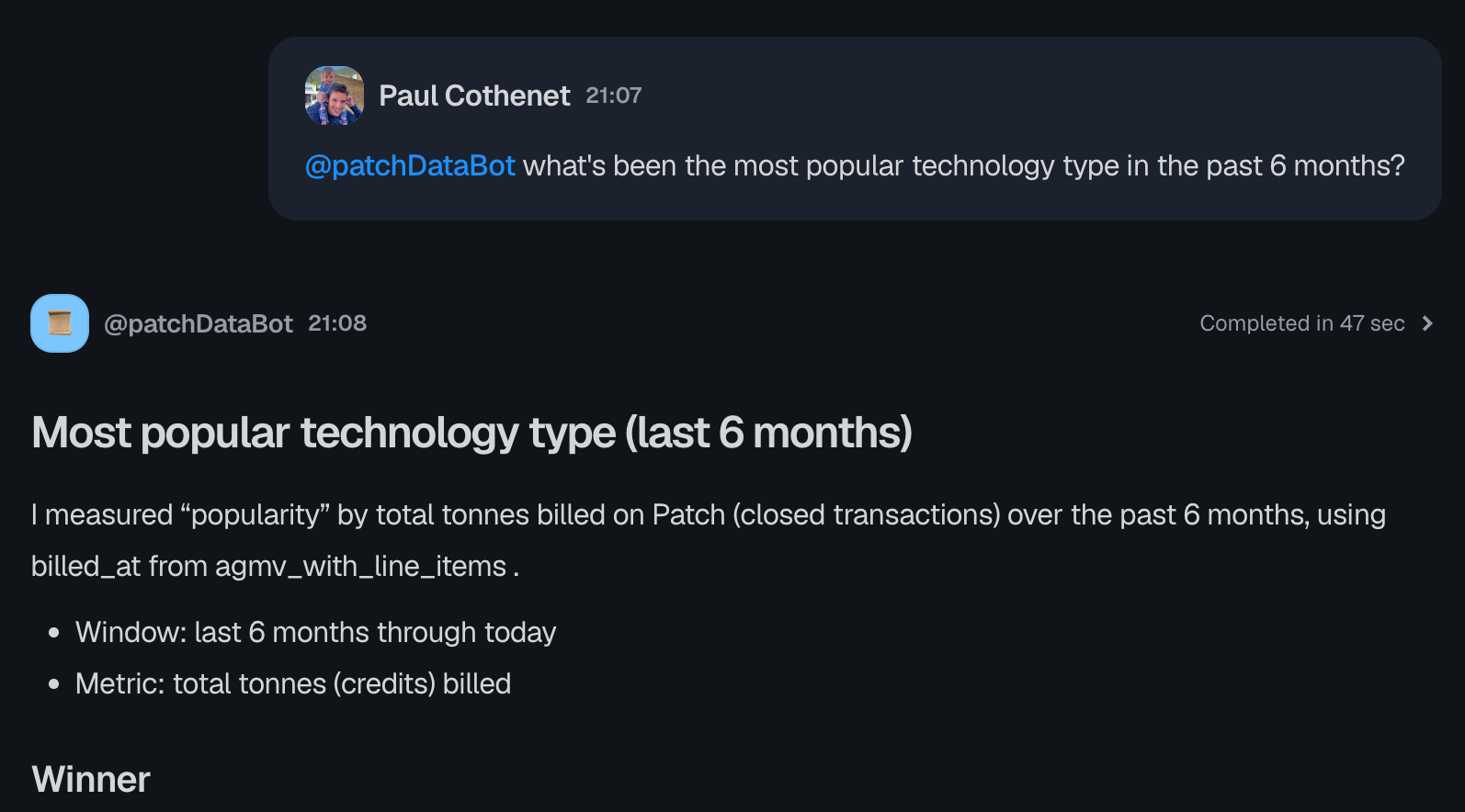The height and width of the screenshot is (812, 1465).
Task: Expand the chevron next to Completed in 47 sec
Action: click(x=1427, y=323)
